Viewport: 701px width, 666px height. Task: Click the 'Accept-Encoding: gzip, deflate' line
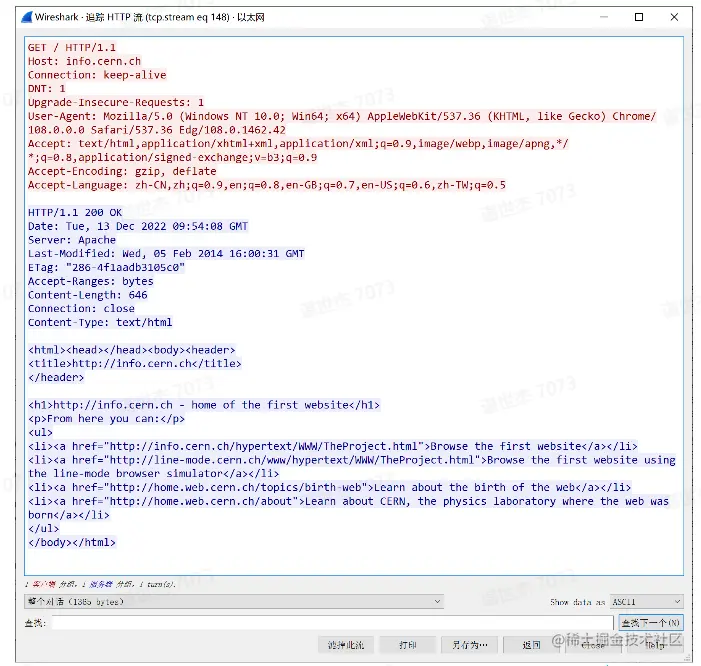[122, 171]
